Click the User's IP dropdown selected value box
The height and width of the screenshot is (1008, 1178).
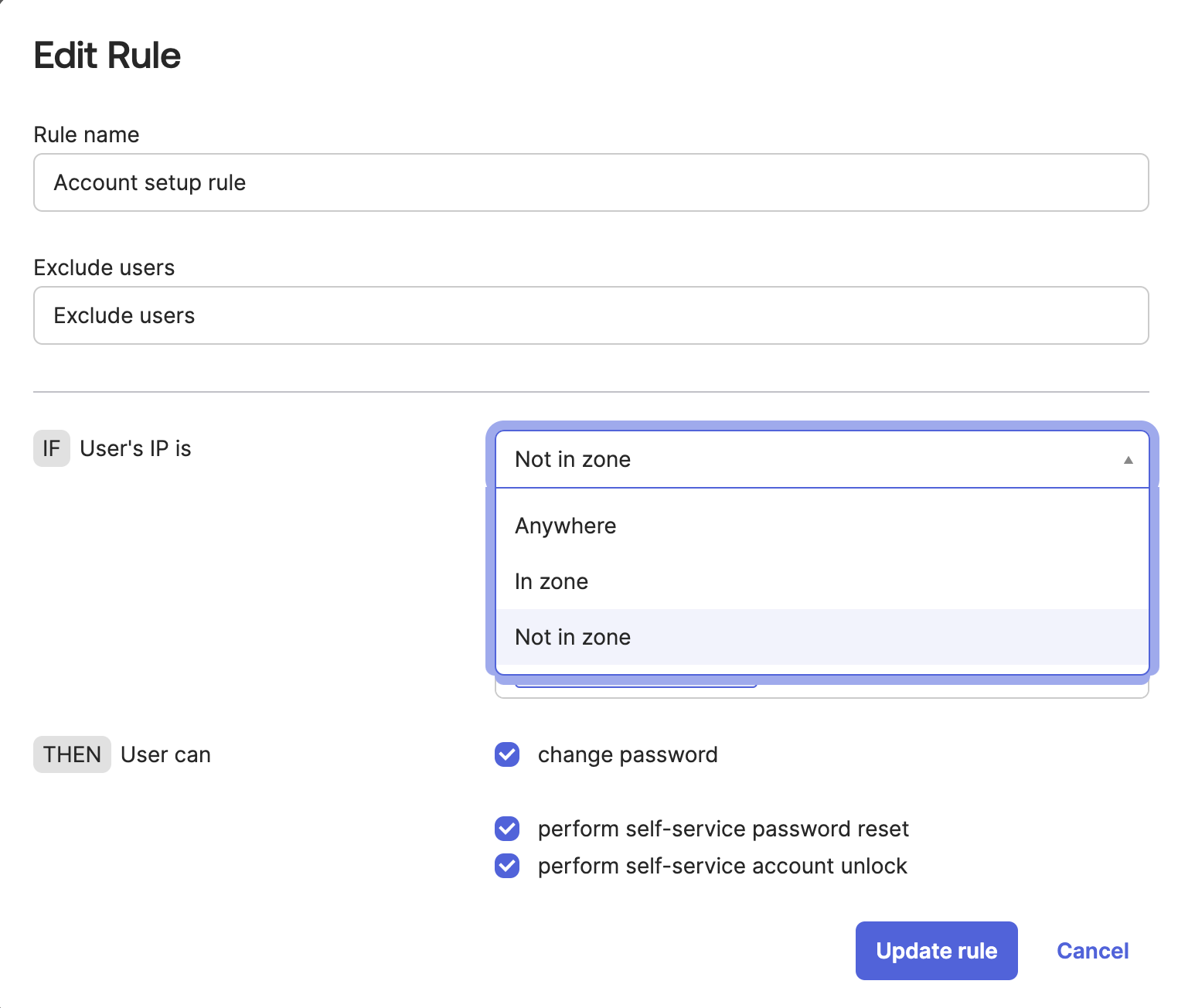822,459
